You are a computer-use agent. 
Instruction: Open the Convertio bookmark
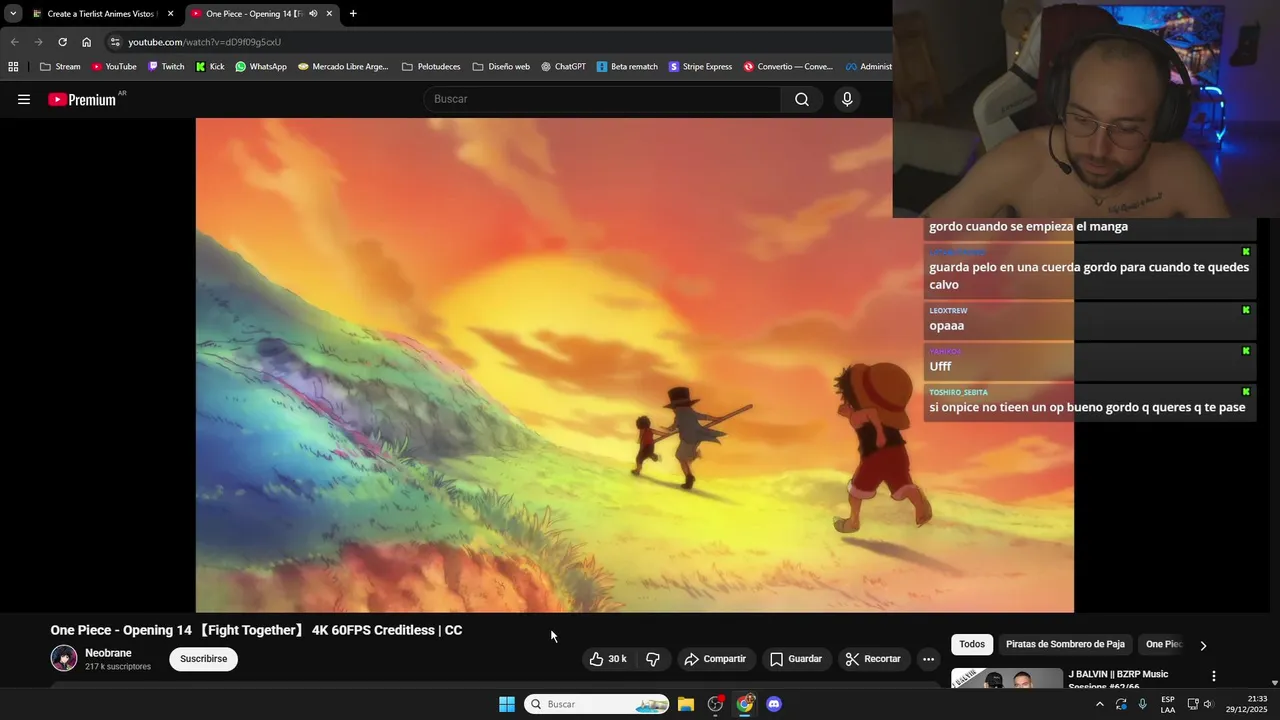[788, 67]
